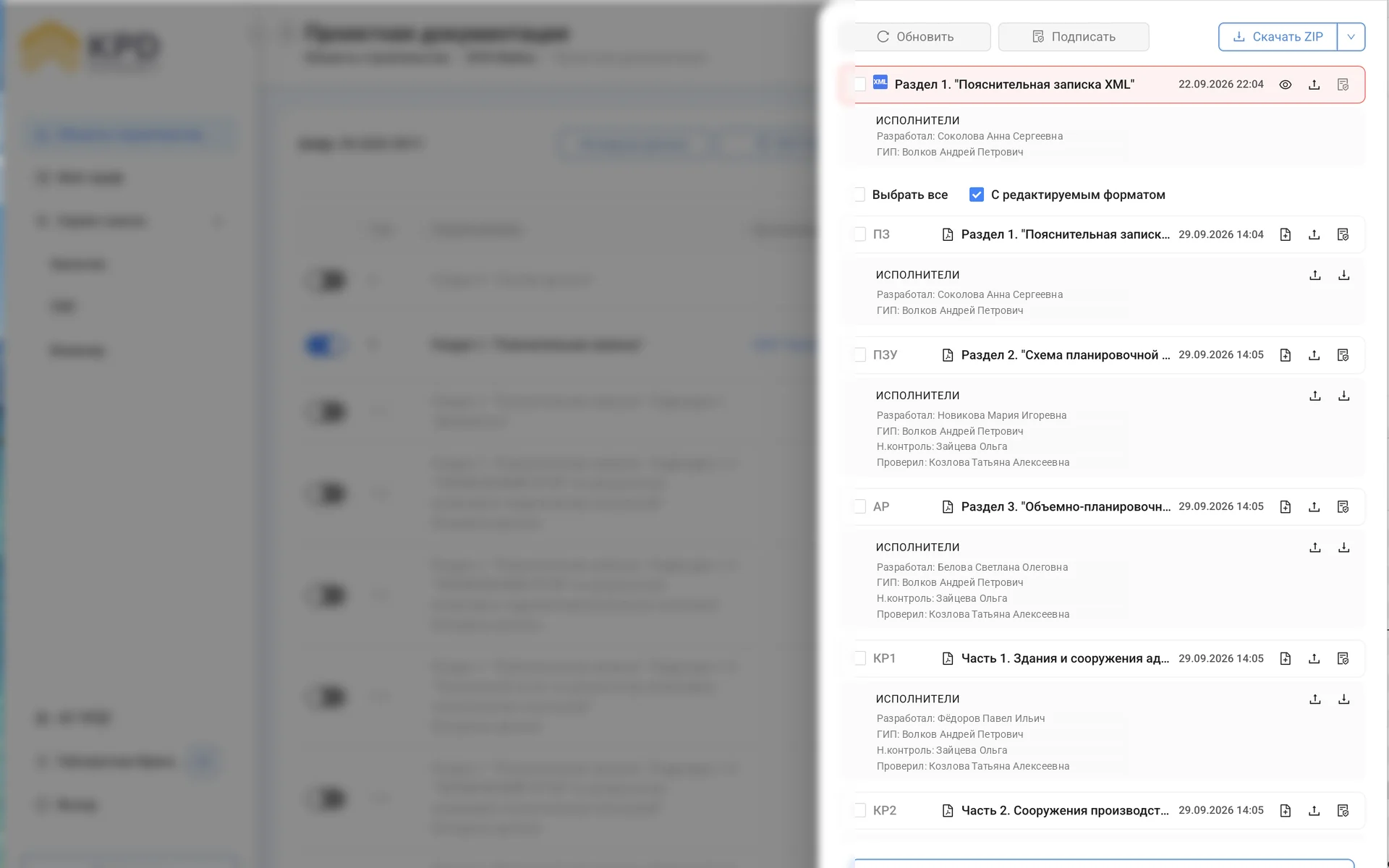Screen dimensions: 1389x868
Task: Select the ПЗУ row checkbox
Action: (x=859, y=354)
